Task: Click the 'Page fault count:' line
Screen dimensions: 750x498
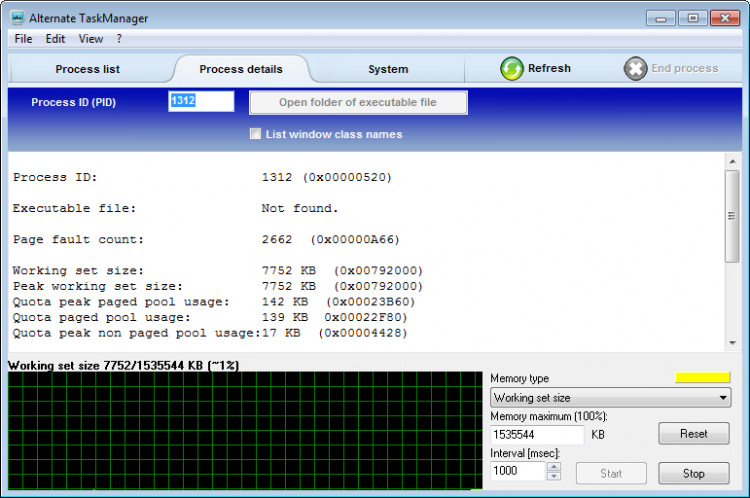Action: pos(206,240)
